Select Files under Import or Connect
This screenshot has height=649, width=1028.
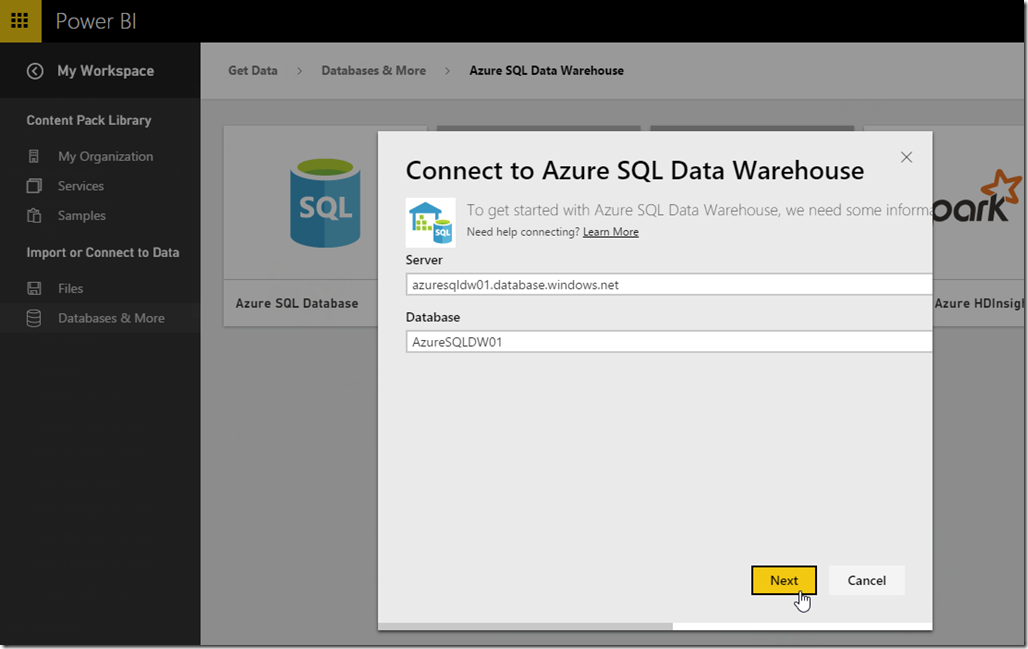70,288
